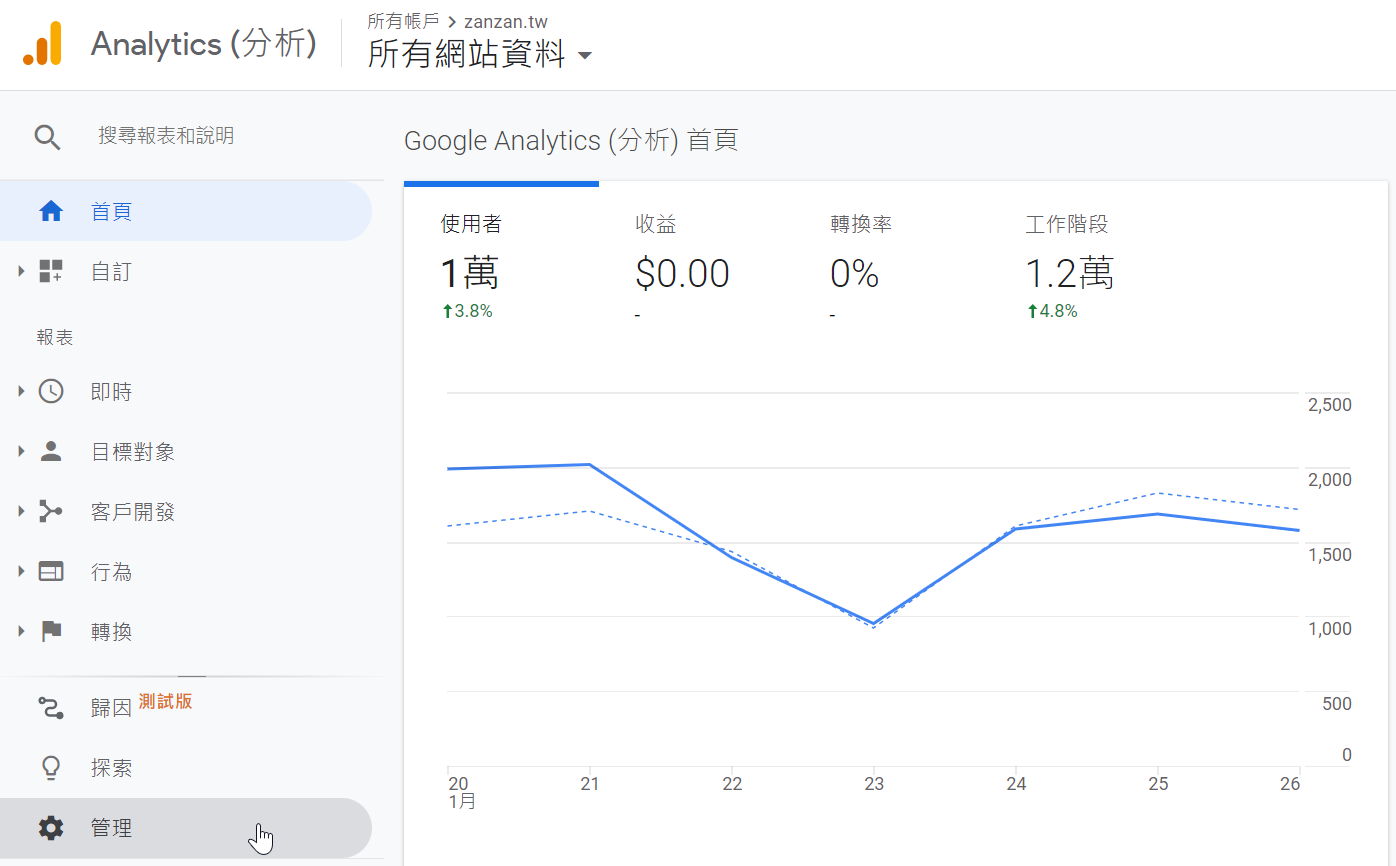The image size is (1396, 866).
Task: Open the 自訂 navigation item
Action: coord(186,271)
